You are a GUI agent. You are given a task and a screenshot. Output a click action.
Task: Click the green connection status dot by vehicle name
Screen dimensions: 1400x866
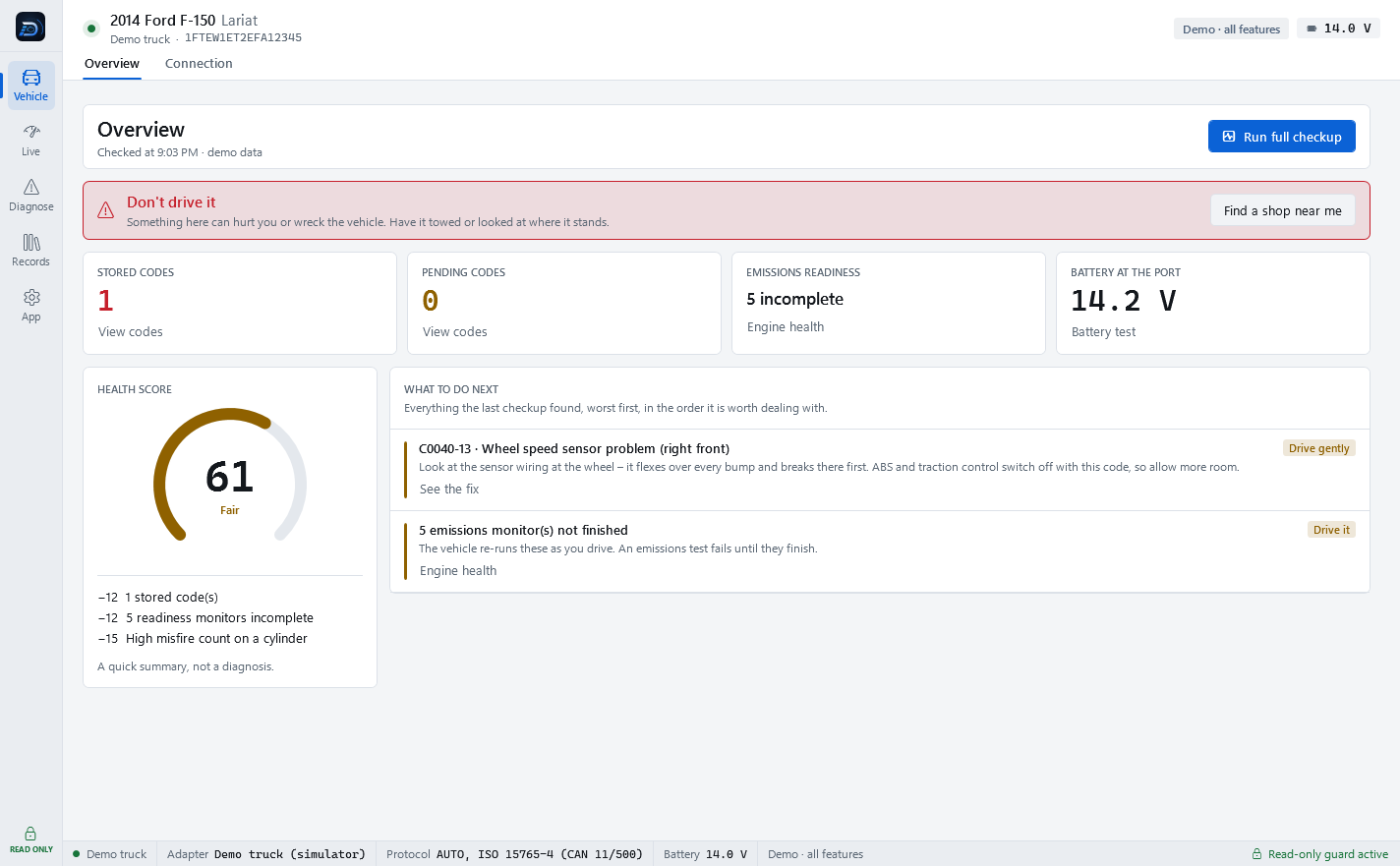point(91,29)
